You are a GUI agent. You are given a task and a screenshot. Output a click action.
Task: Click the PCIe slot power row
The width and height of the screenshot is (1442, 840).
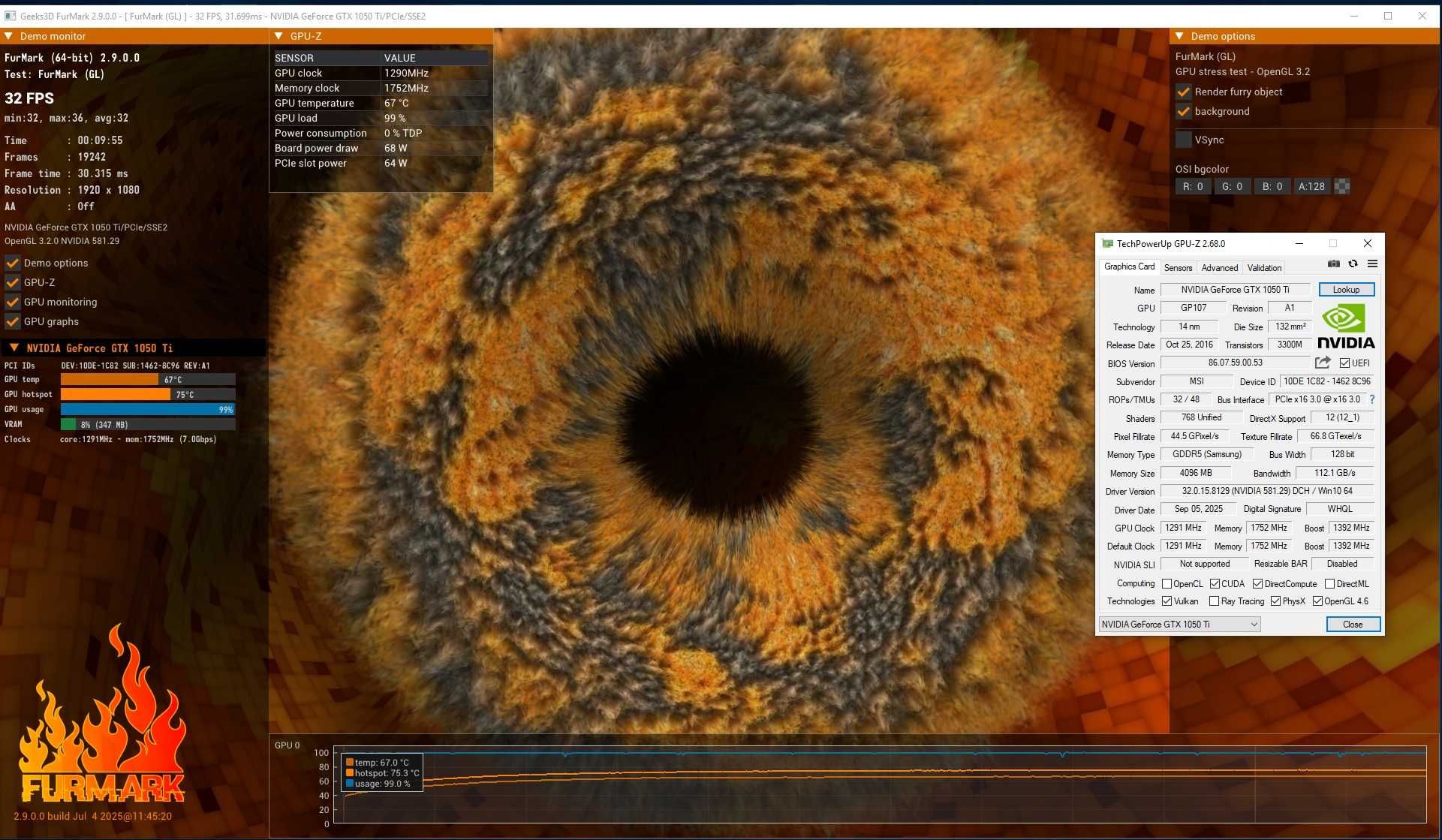[x=381, y=163]
